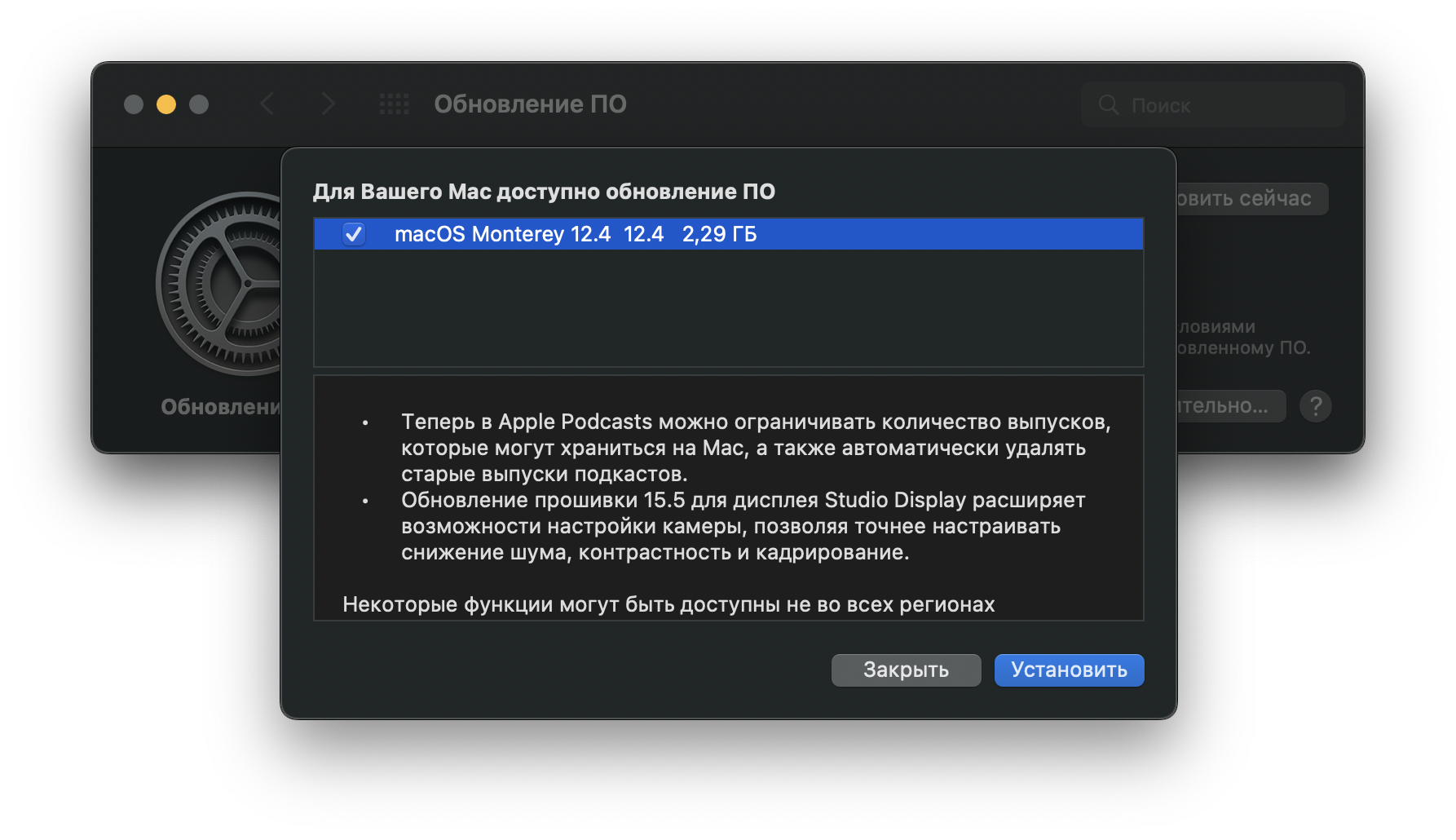Click the partially hidden Обновить сейчас button

point(1251,199)
